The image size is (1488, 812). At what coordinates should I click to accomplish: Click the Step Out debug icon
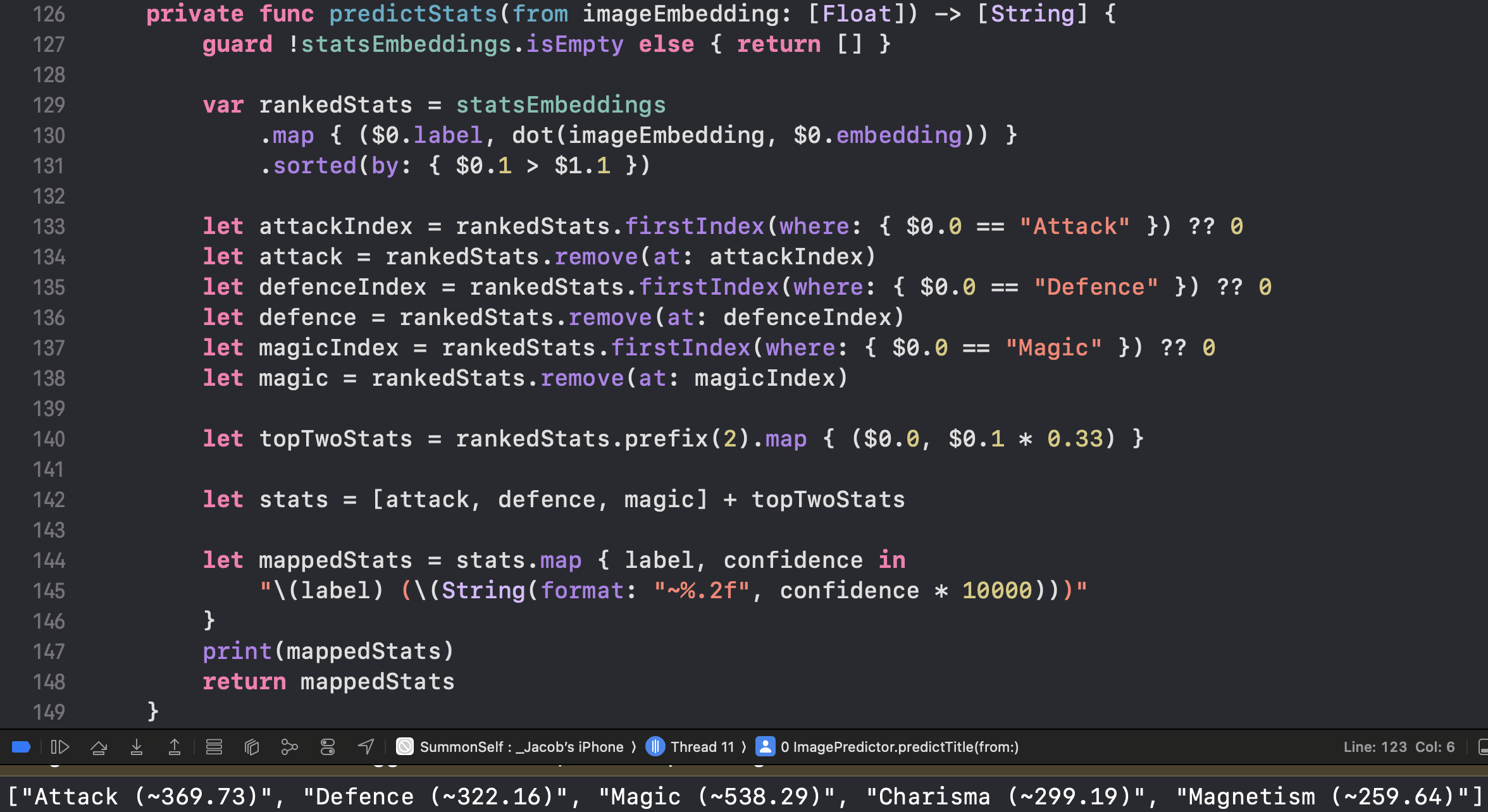point(174,747)
